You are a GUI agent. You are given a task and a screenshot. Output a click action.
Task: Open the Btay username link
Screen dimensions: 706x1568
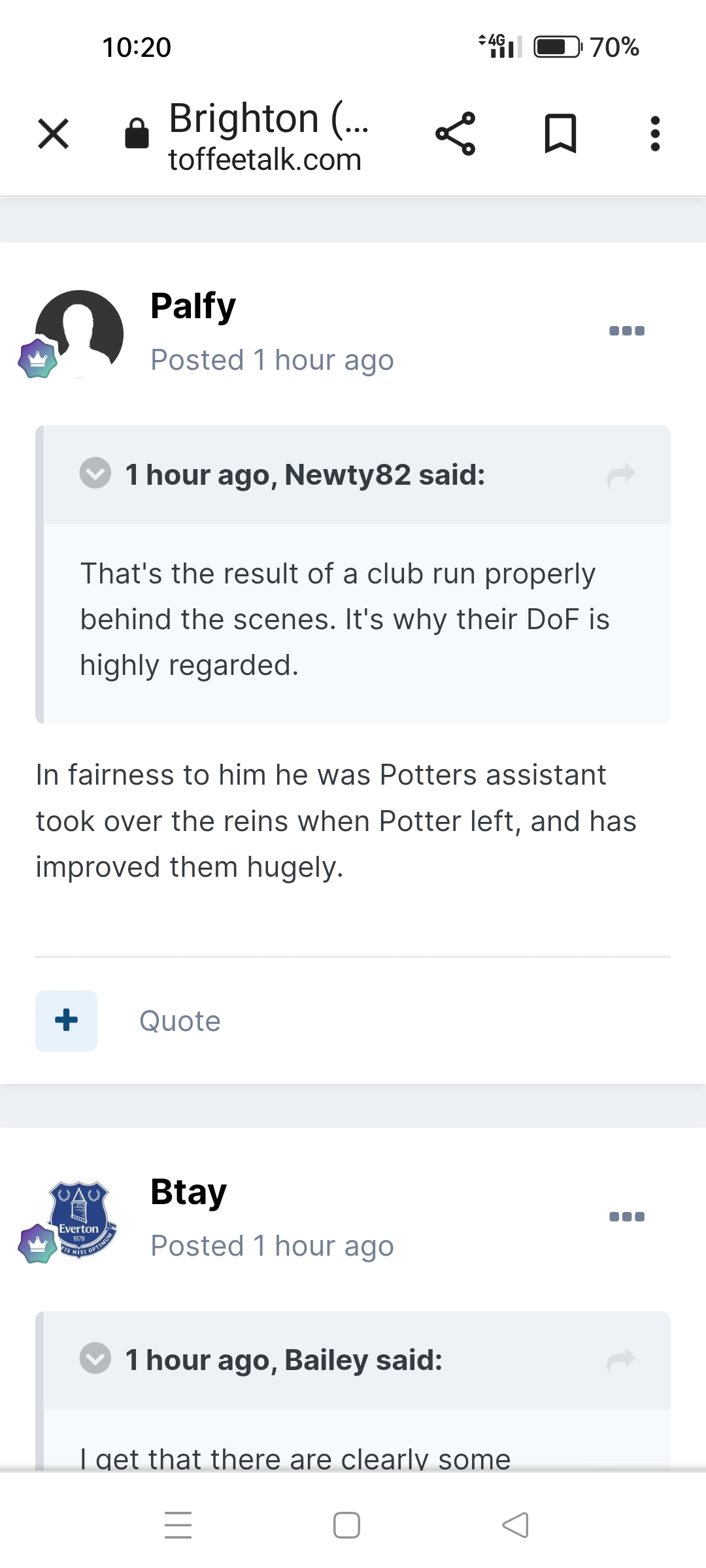[x=188, y=1192]
